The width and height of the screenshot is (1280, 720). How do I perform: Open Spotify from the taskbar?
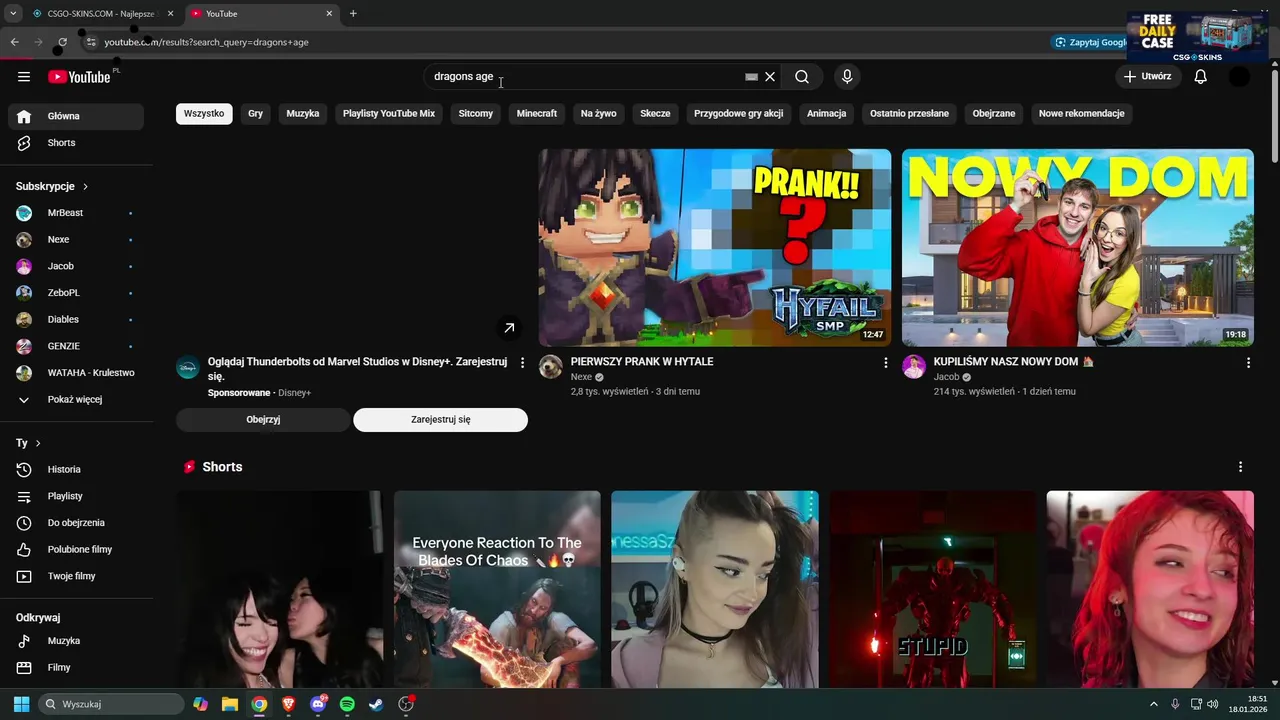(x=347, y=704)
